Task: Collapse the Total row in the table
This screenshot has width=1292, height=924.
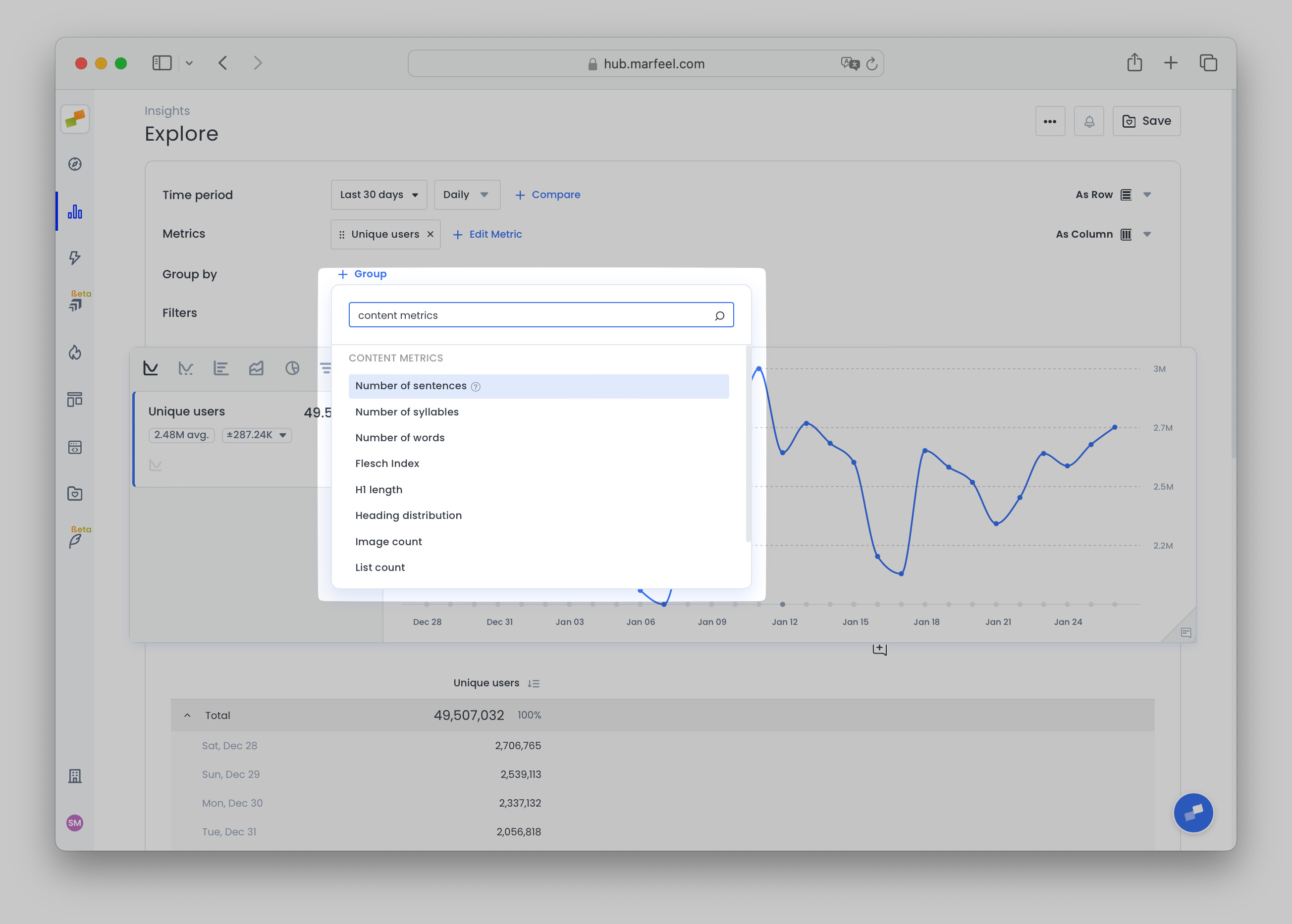Action: point(188,715)
